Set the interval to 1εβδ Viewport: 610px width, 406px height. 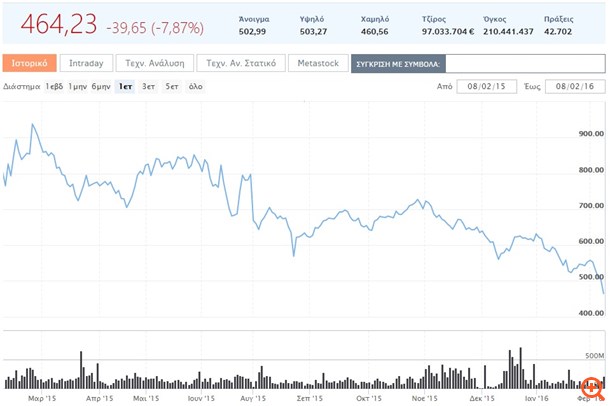click(54, 87)
